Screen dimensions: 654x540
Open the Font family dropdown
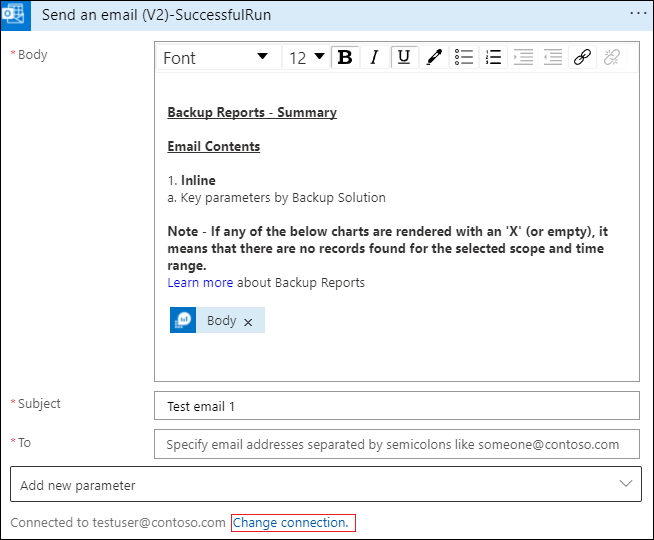point(217,57)
